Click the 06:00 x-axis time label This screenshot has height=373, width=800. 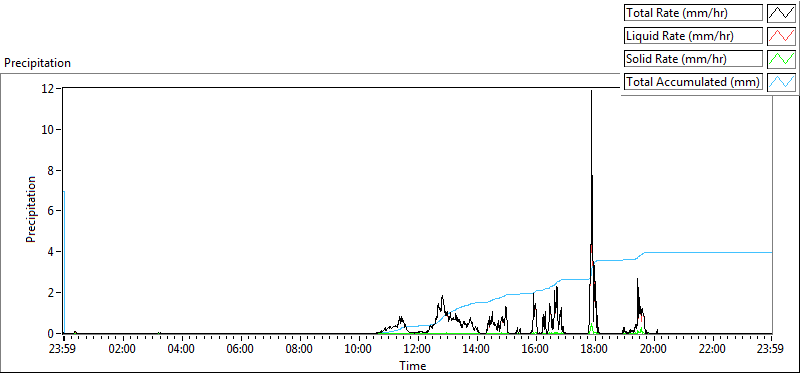(x=241, y=350)
